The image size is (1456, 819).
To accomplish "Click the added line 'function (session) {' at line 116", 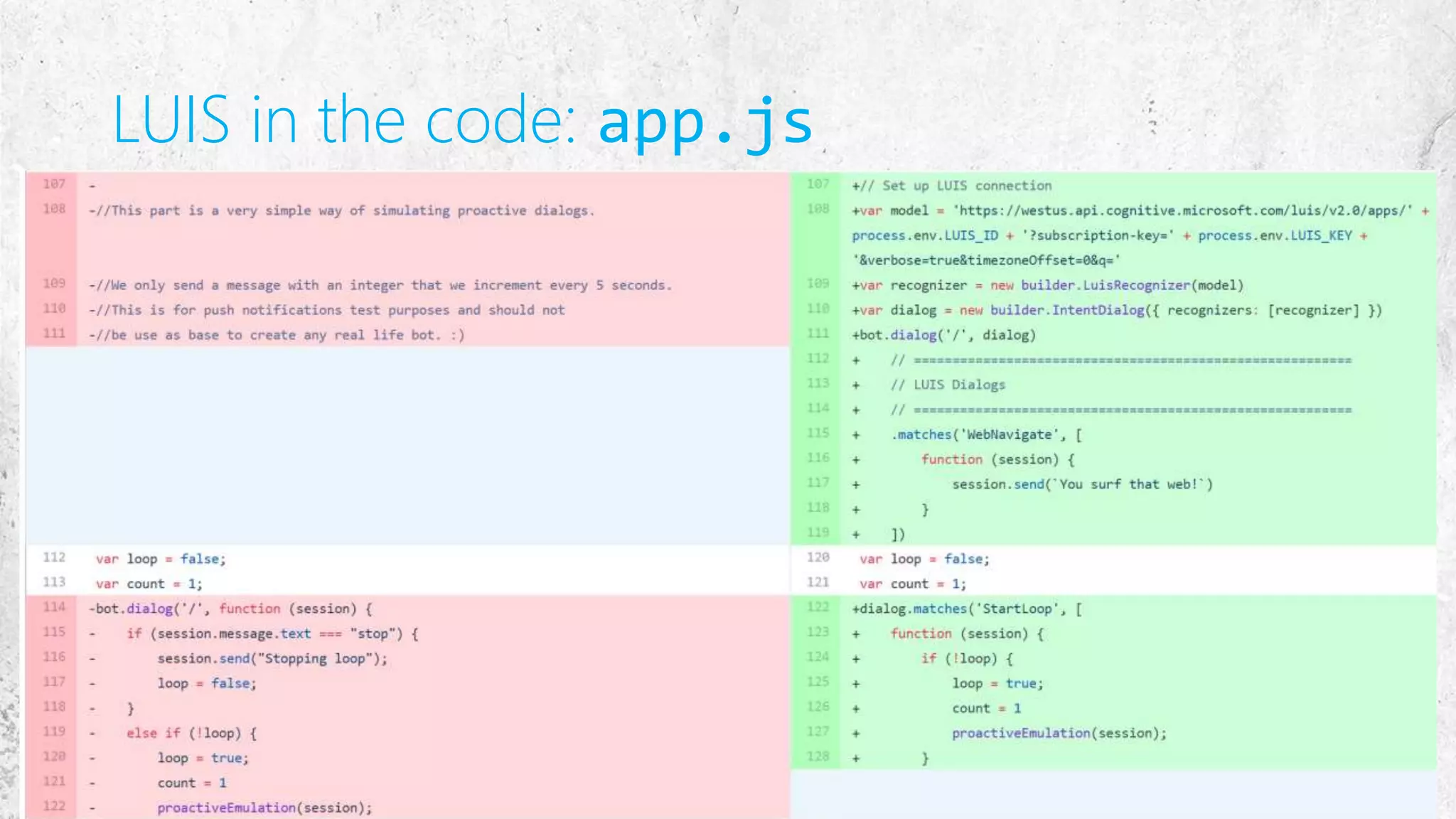I will (x=997, y=459).
